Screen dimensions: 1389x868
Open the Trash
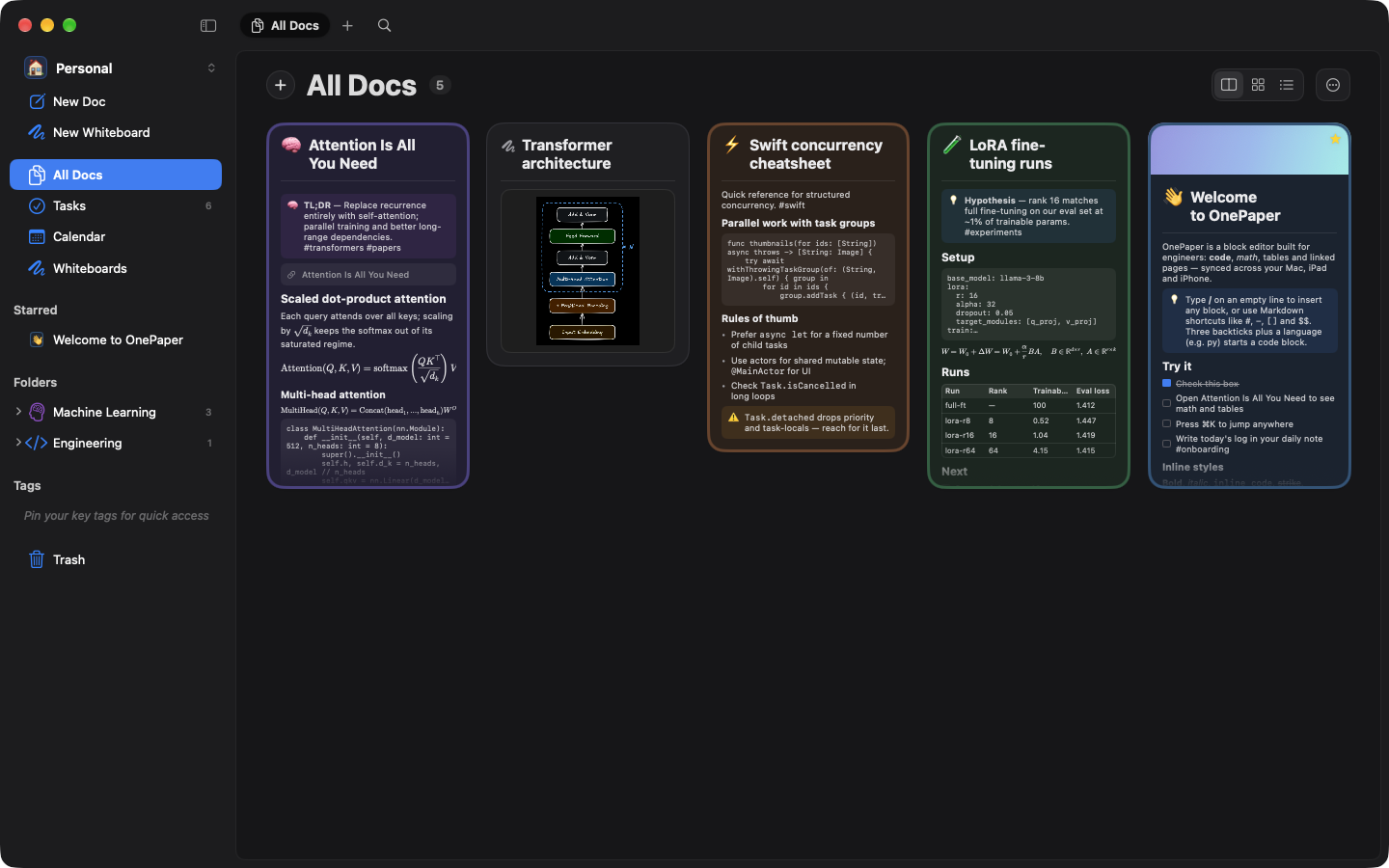(x=116, y=560)
